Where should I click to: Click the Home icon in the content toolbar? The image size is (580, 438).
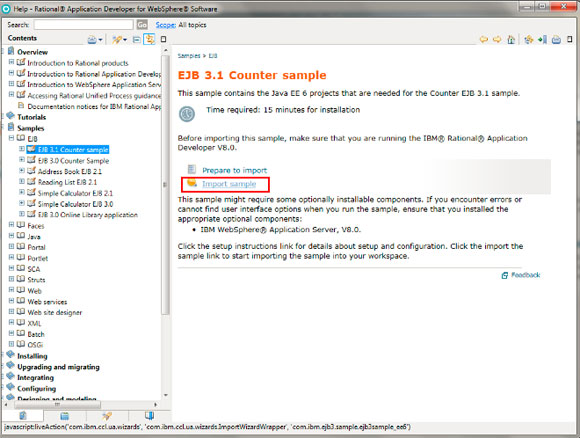coord(511,39)
